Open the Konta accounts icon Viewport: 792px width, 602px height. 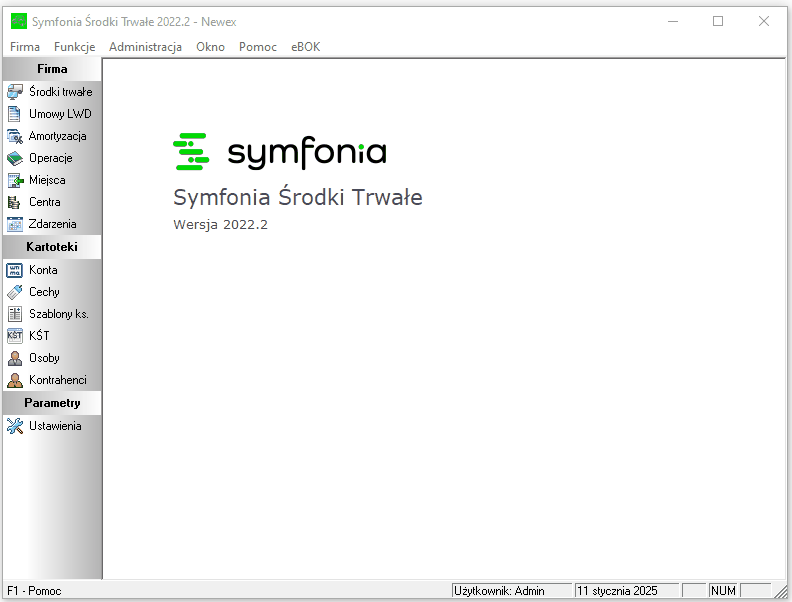pos(15,270)
